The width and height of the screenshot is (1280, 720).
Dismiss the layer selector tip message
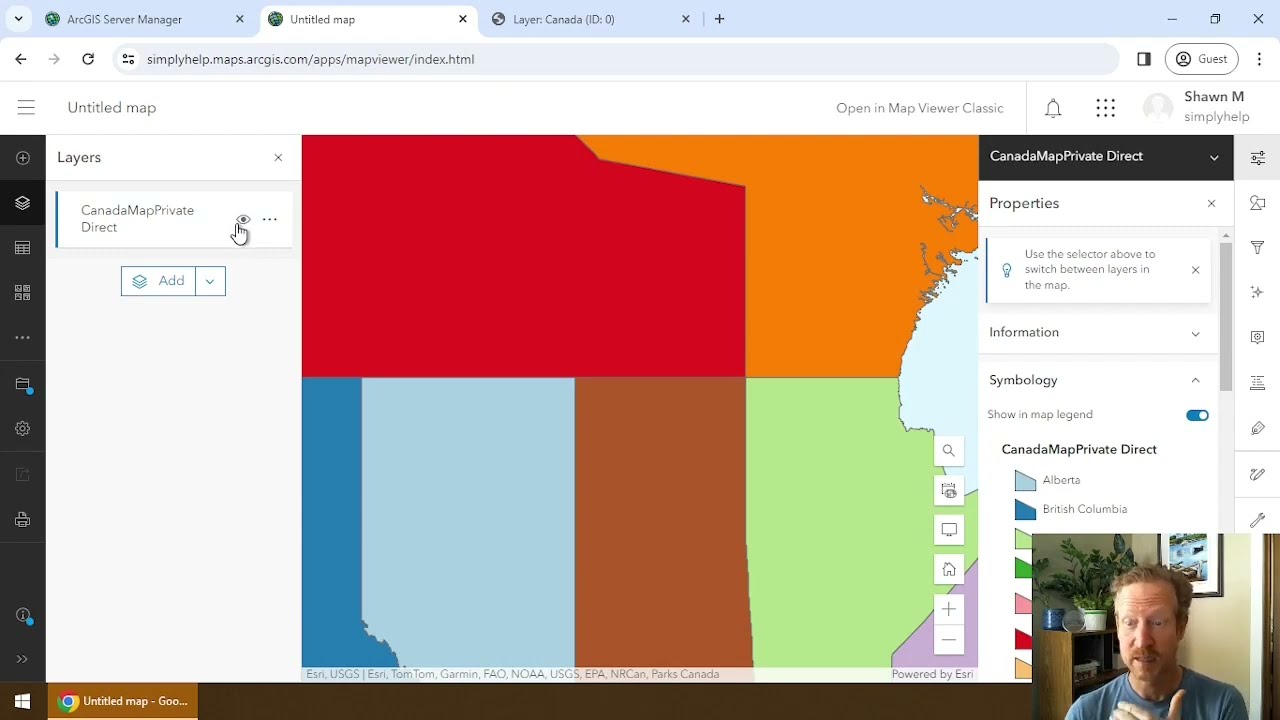1195,270
